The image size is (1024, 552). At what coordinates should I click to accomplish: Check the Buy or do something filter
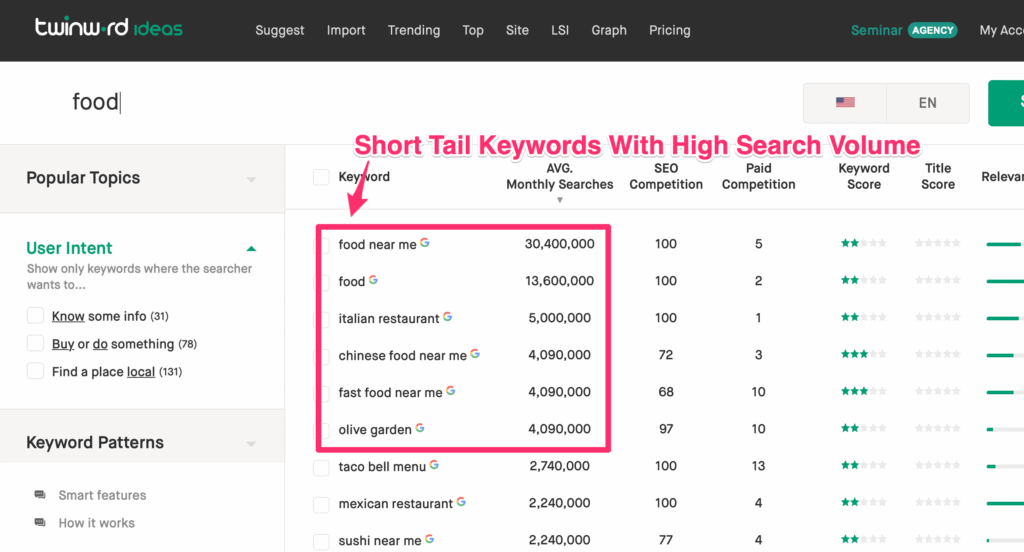(x=35, y=343)
